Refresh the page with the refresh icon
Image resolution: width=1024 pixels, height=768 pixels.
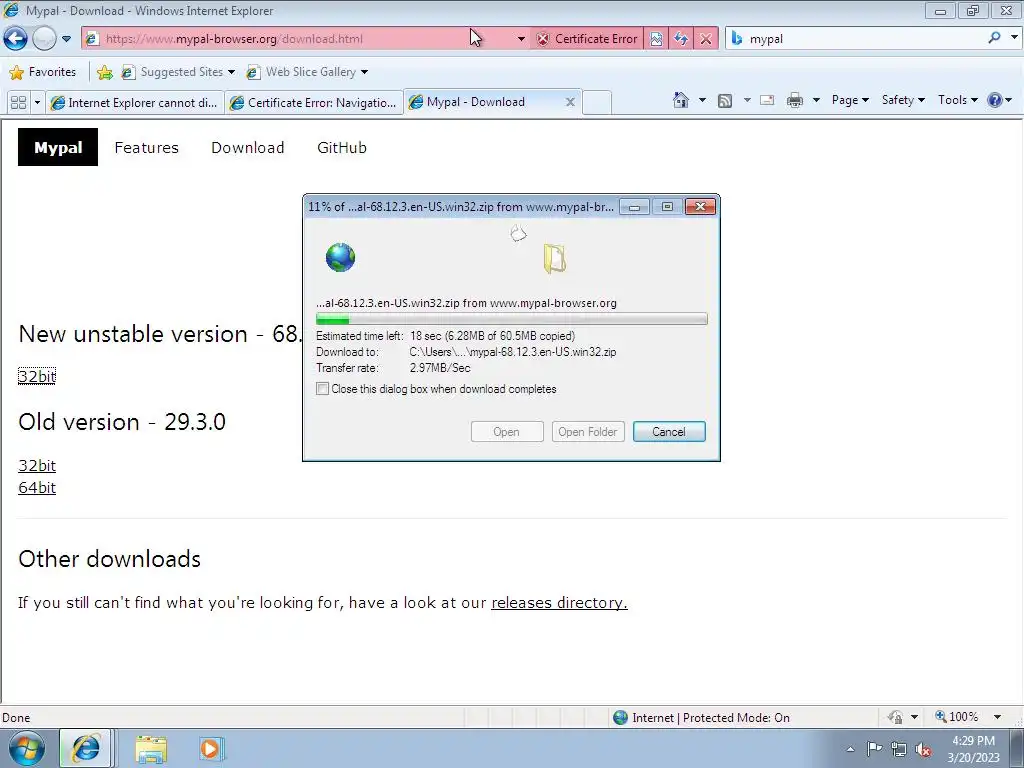coord(681,39)
